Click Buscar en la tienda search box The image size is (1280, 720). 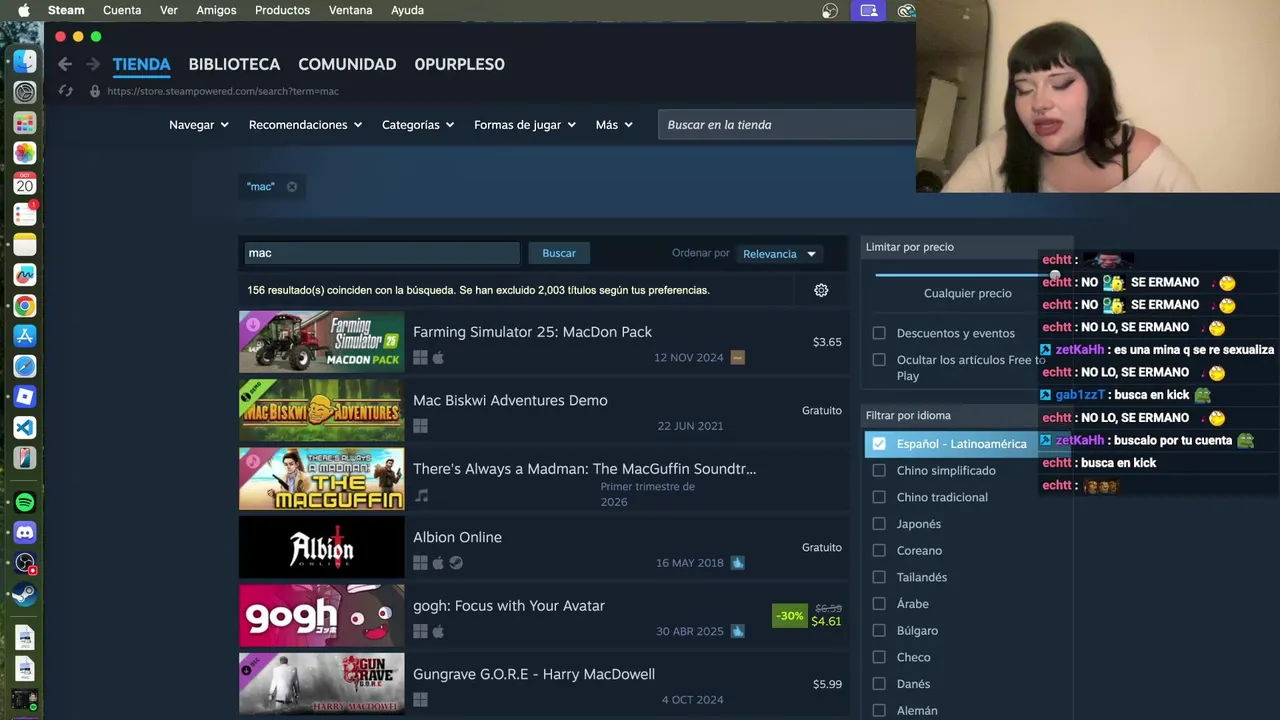click(x=787, y=125)
